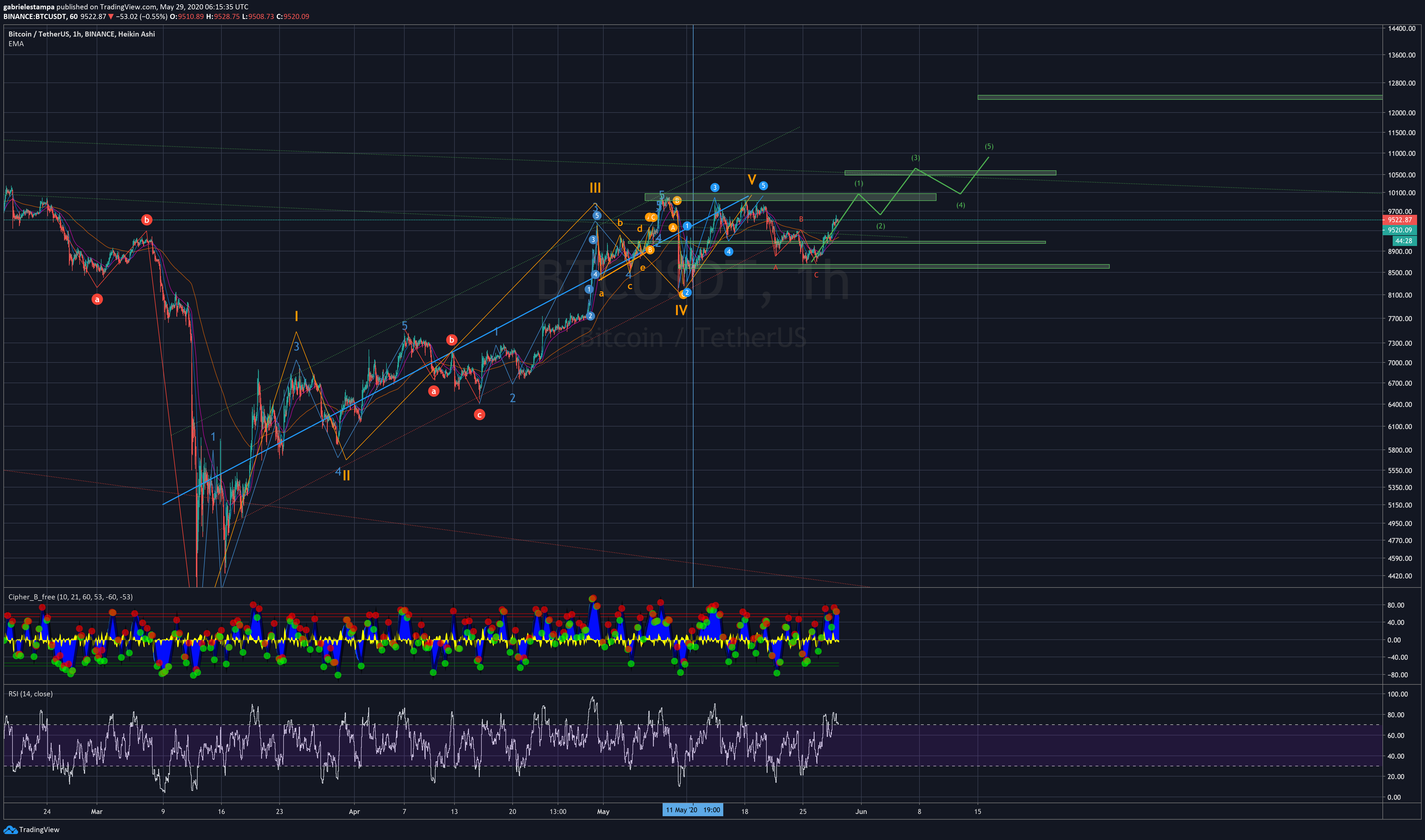Screen dimensions: 1425x840
Task: Click the BINANCE:BTCUSDT, 60 symbol header
Action: (40, 16)
